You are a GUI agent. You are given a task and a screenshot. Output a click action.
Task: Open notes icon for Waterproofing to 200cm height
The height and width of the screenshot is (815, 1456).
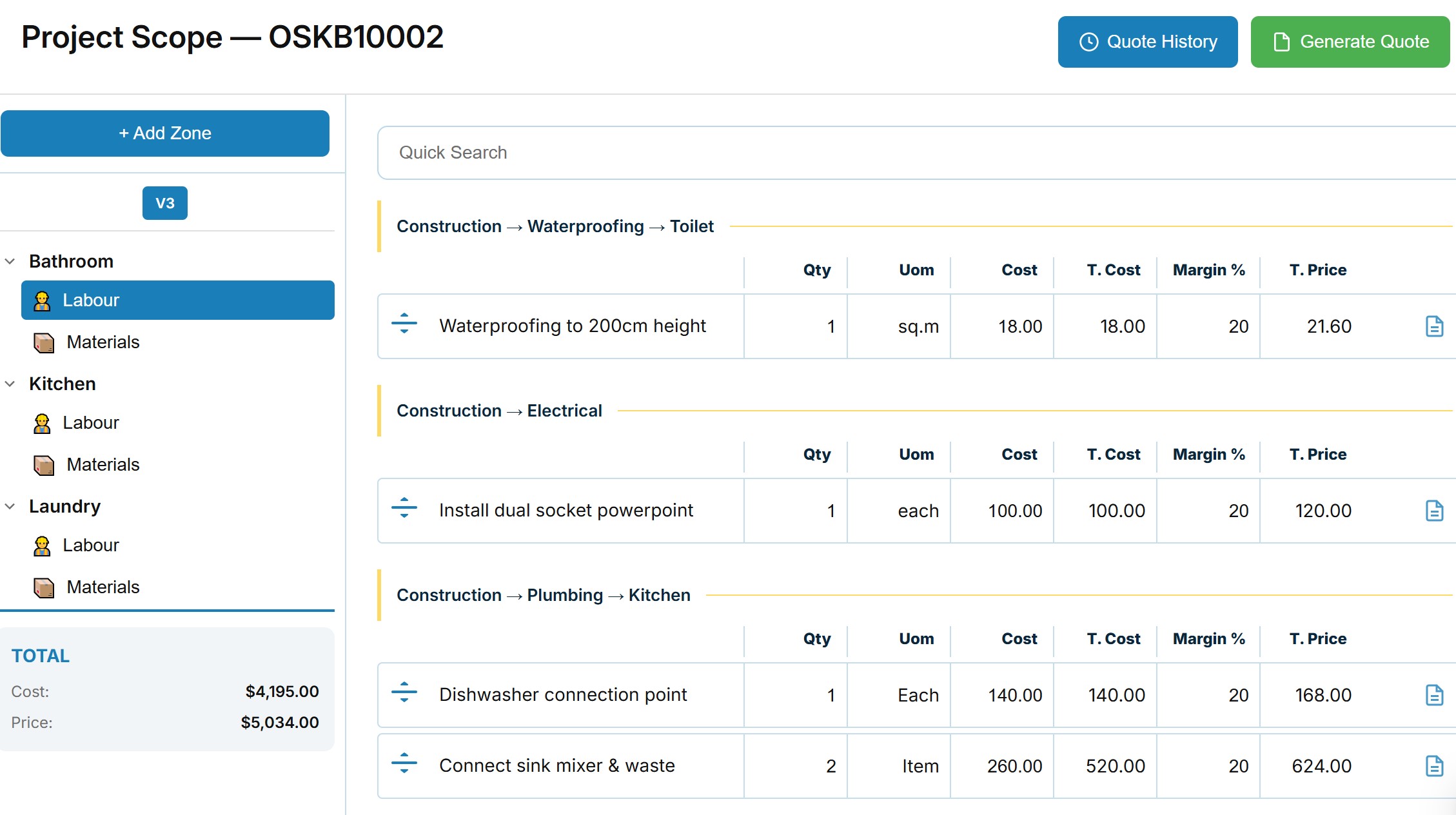point(1434,326)
